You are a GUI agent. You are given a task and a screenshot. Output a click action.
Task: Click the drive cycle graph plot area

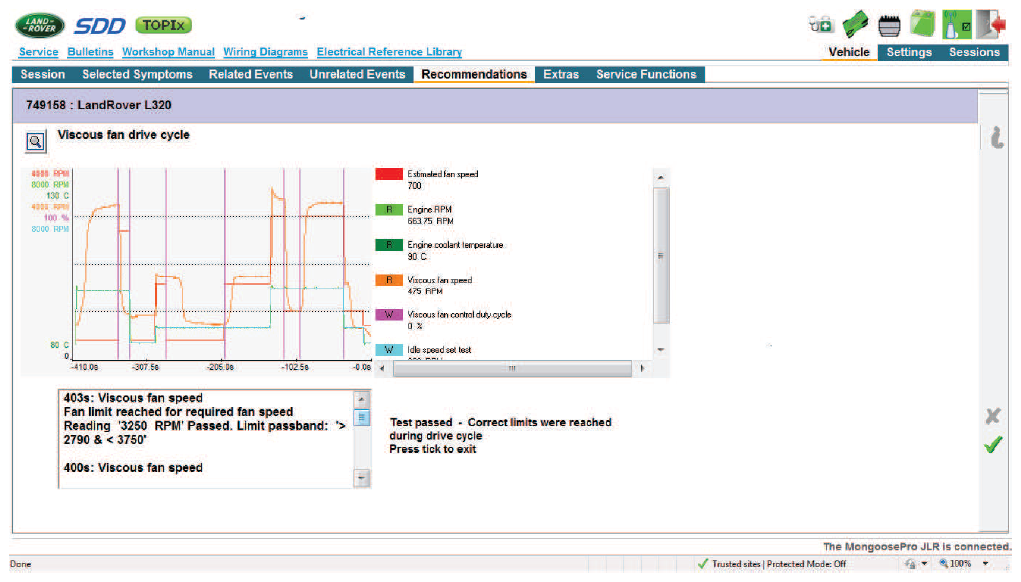click(221, 264)
